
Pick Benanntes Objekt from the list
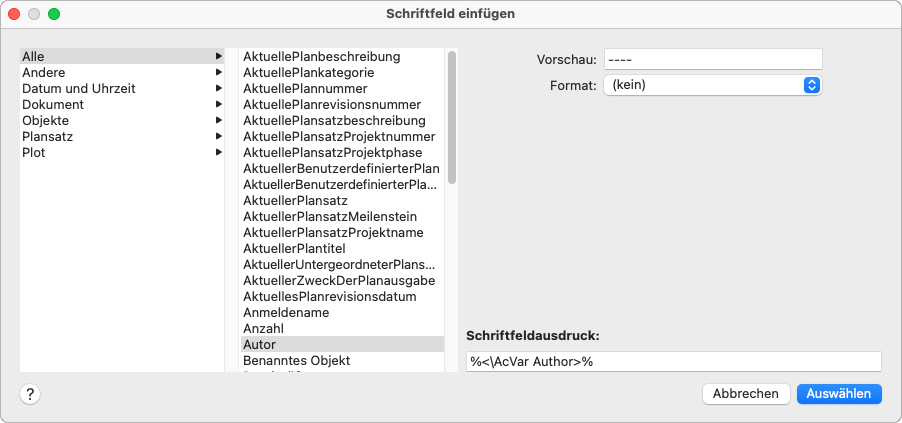coord(297,360)
